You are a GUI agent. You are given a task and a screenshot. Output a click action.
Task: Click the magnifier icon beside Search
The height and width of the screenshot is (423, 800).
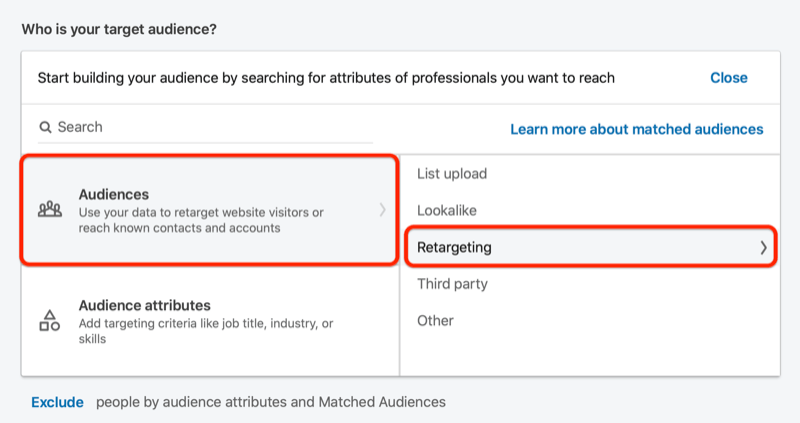coord(45,127)
